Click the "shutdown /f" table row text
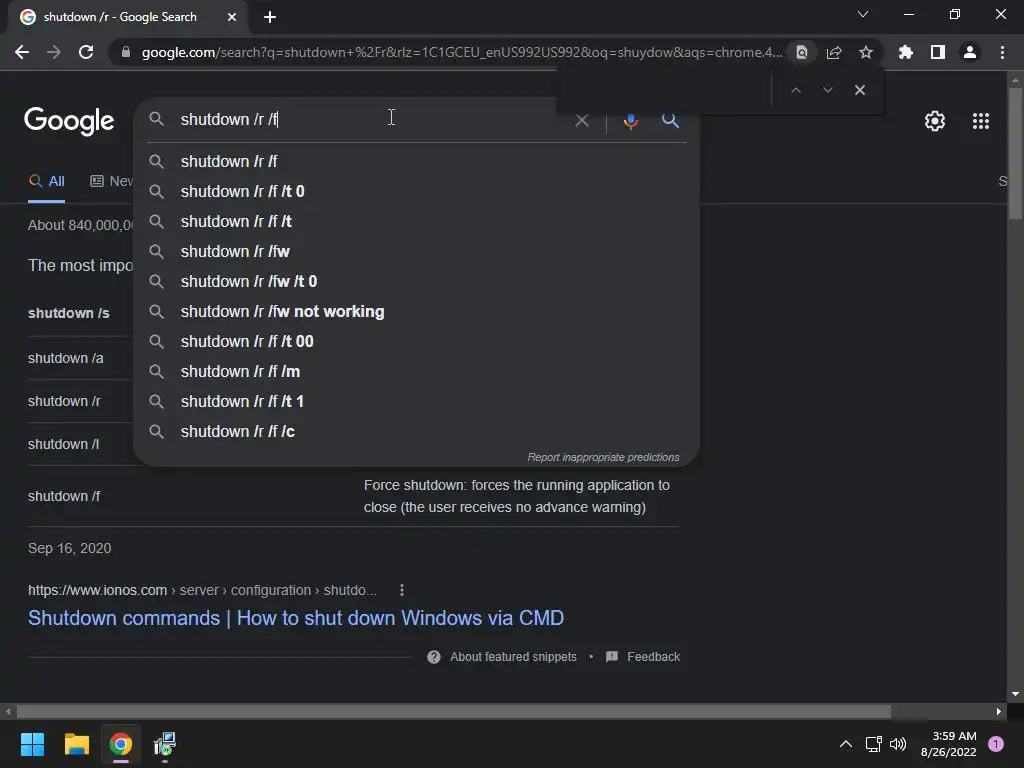 [x=64, y=496]
